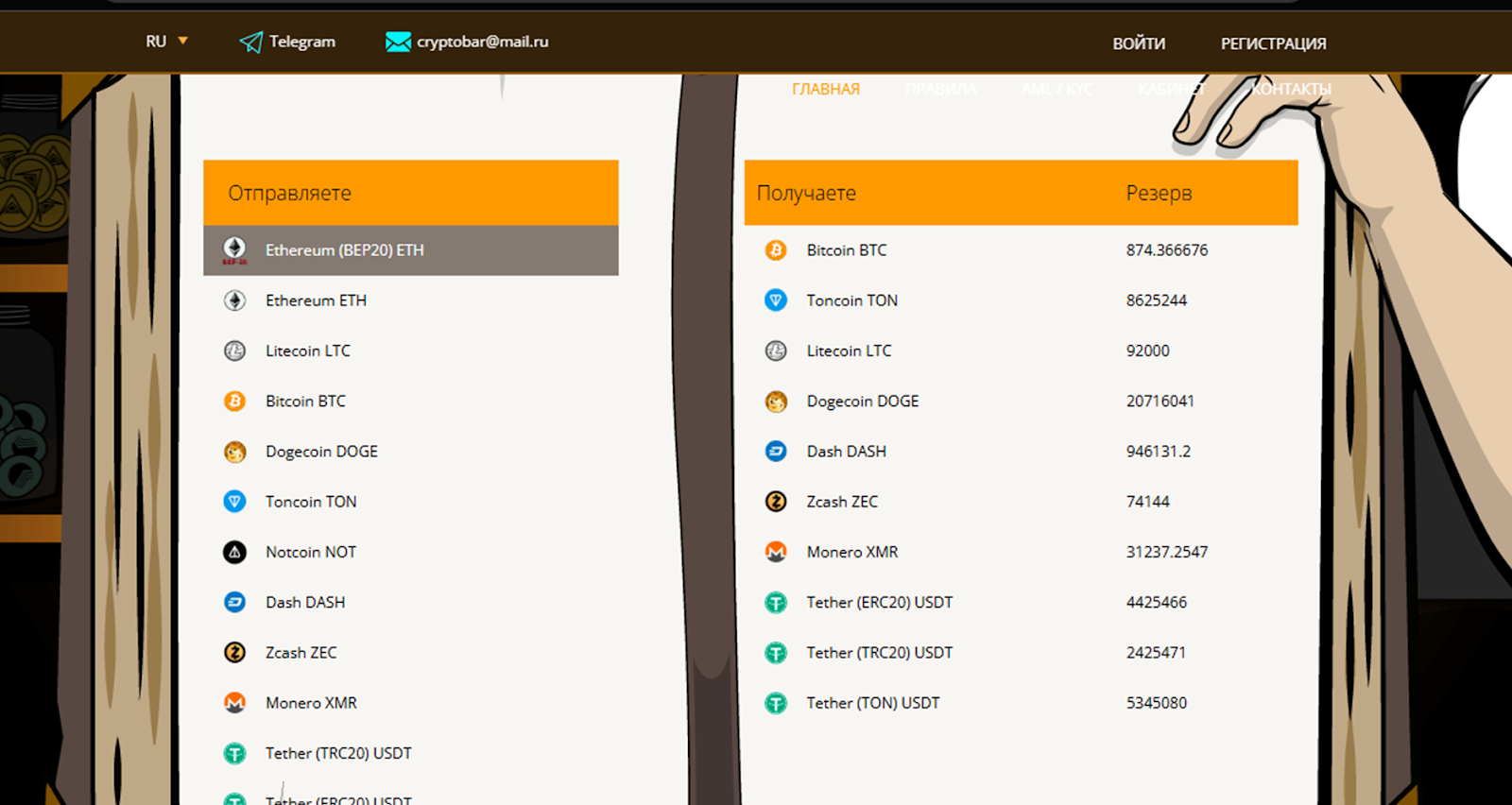Click Tether (TRC20) icon in Получаете list
This screenshot has height=805, width=1512.
776,653
